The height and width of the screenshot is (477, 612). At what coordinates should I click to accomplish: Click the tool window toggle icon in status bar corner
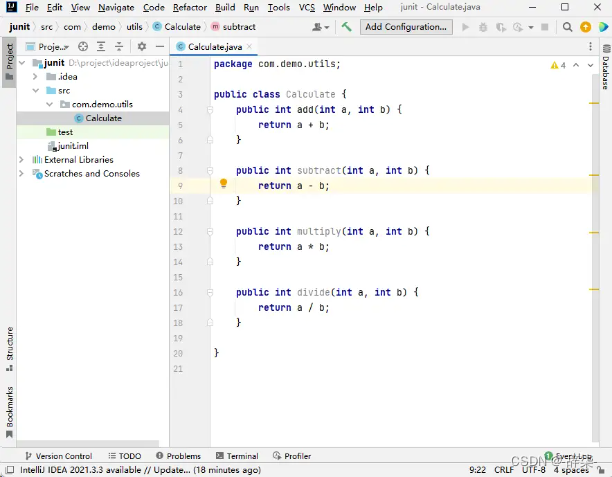(10, 470)
